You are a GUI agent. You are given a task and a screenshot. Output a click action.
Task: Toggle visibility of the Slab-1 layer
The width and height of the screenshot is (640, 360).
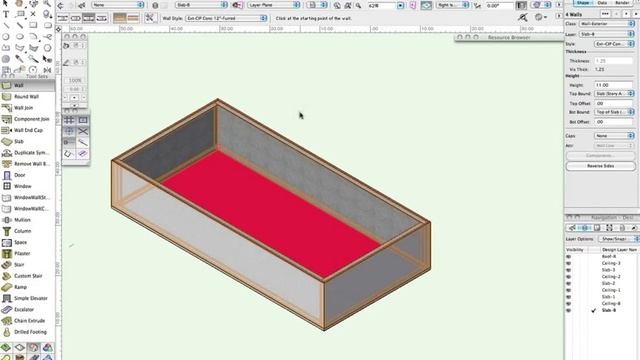[x=569, y=297]
